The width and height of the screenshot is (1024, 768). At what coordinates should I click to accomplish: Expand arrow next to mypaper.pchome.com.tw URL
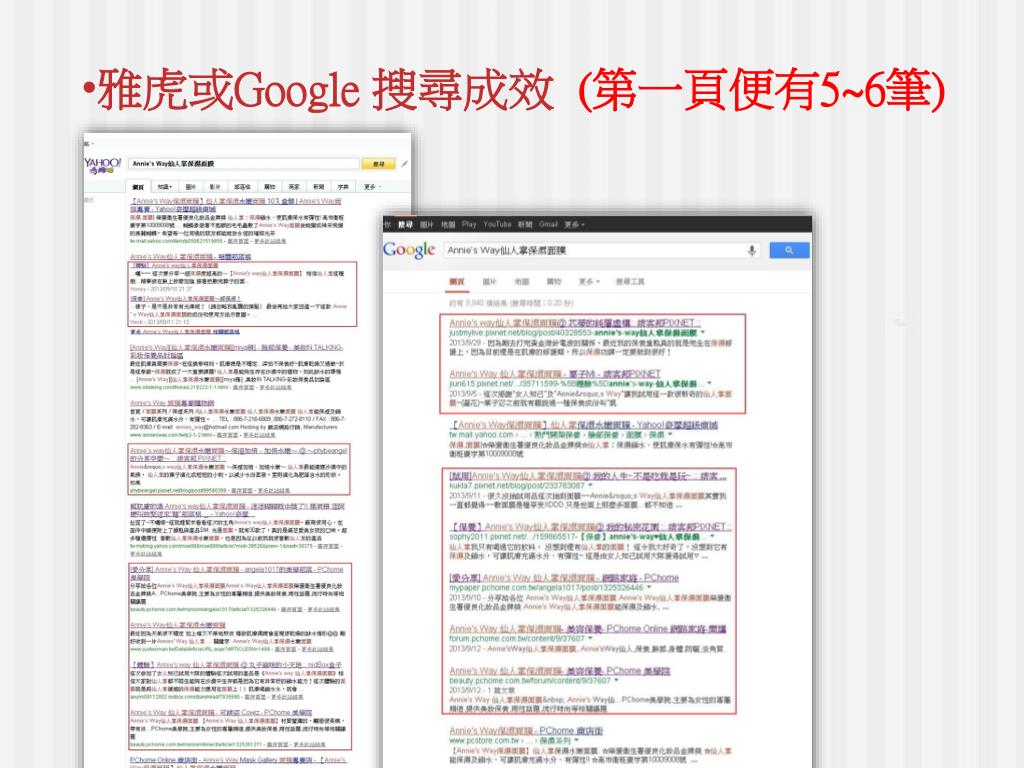pyautogui.click(x=649, y=588)
